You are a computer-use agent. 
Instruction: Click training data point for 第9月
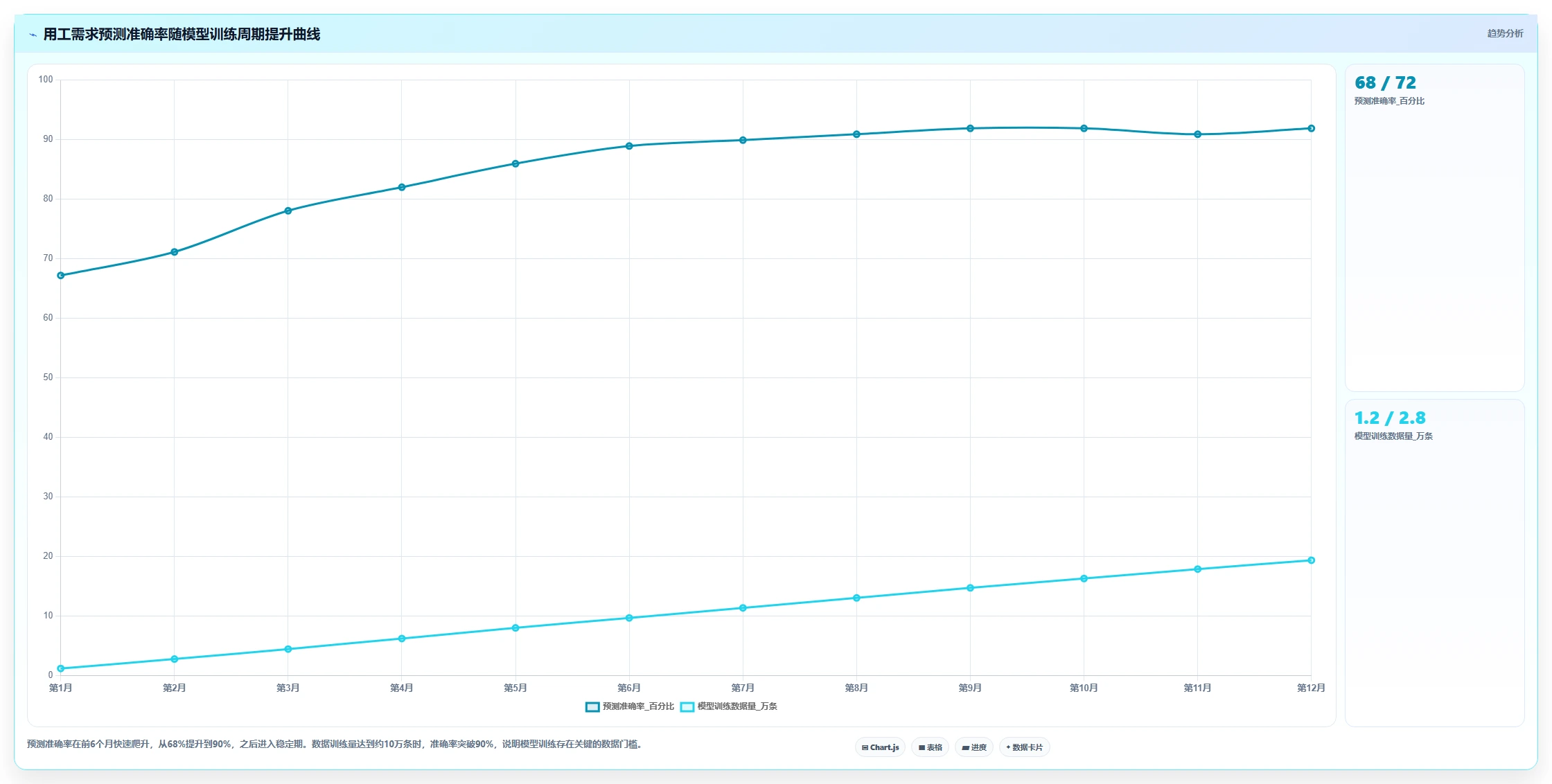[x=970, y=588]
